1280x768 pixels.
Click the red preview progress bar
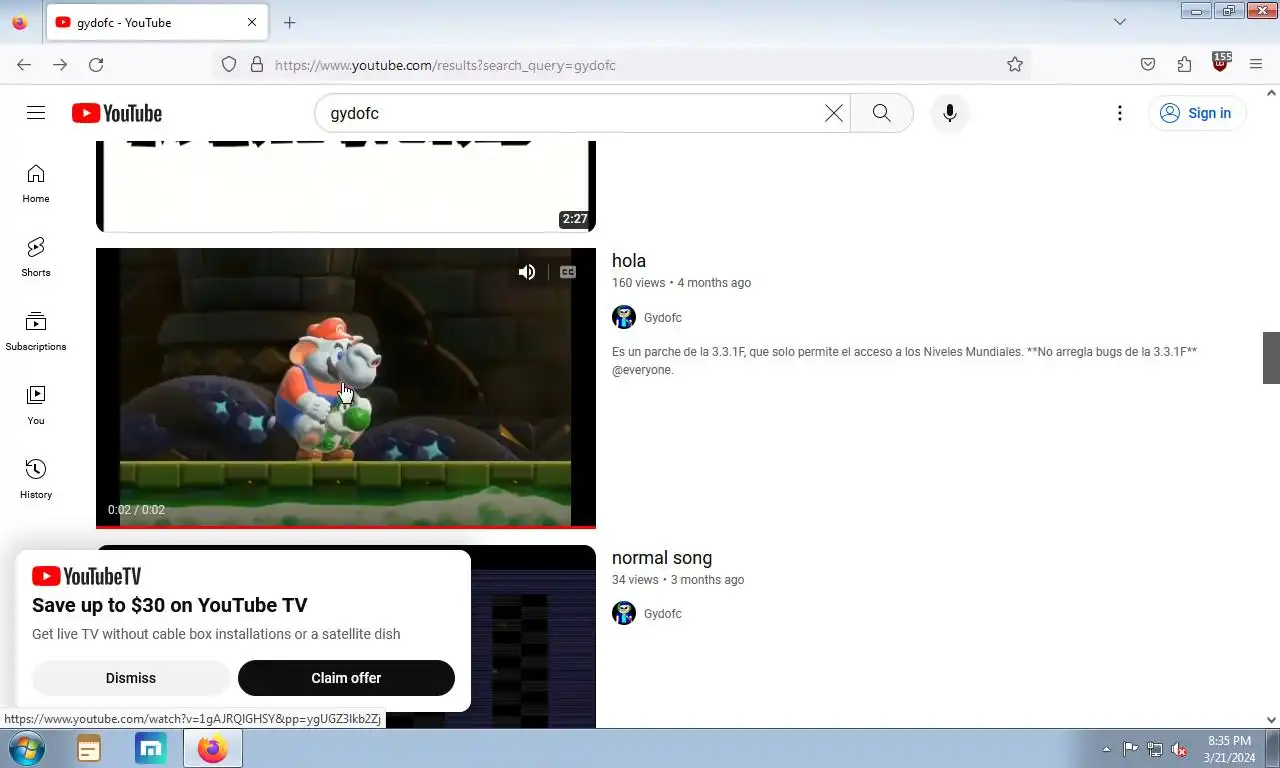coord(346,526)
